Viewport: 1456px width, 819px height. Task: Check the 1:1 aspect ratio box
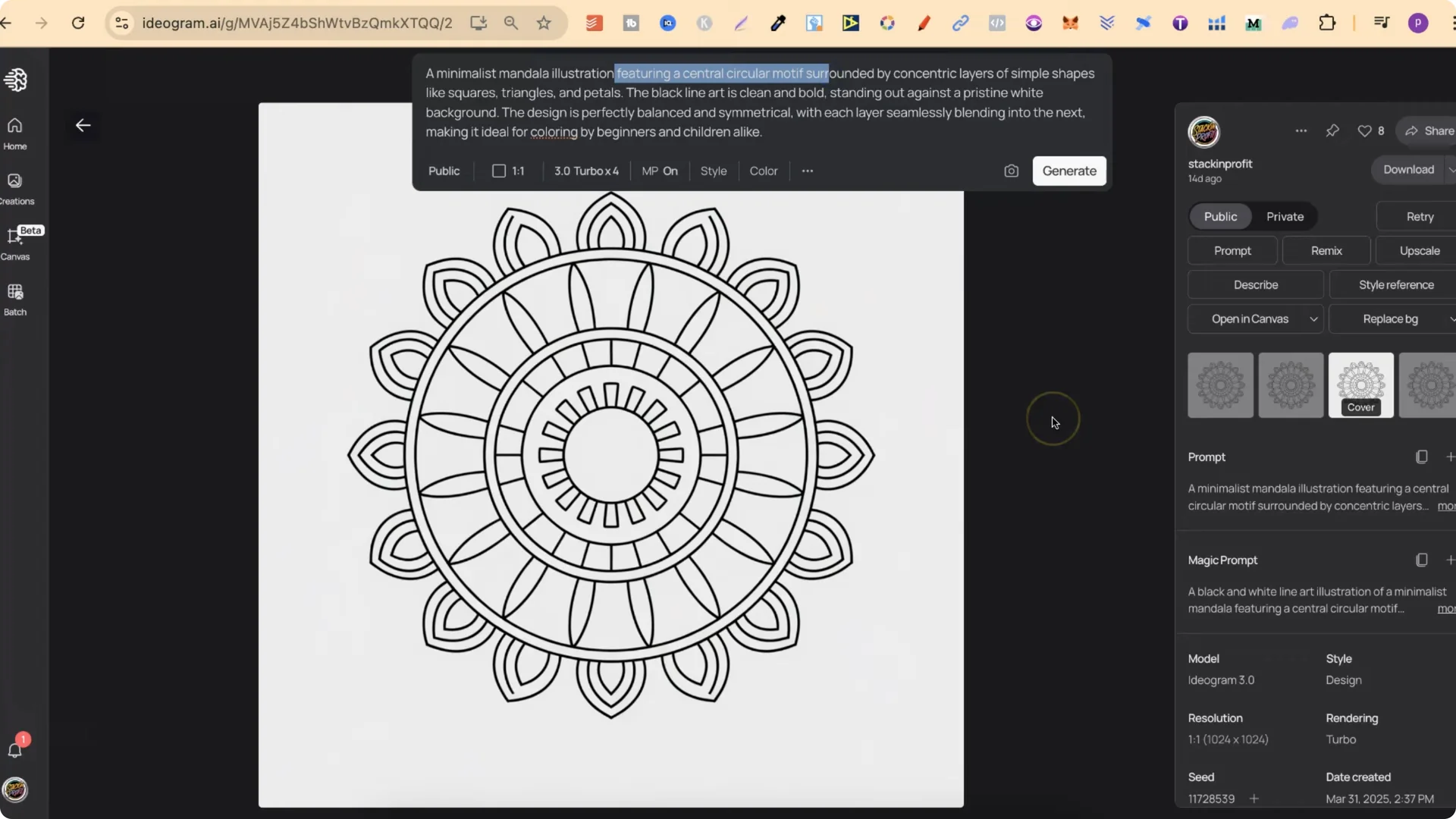(497, 171)
